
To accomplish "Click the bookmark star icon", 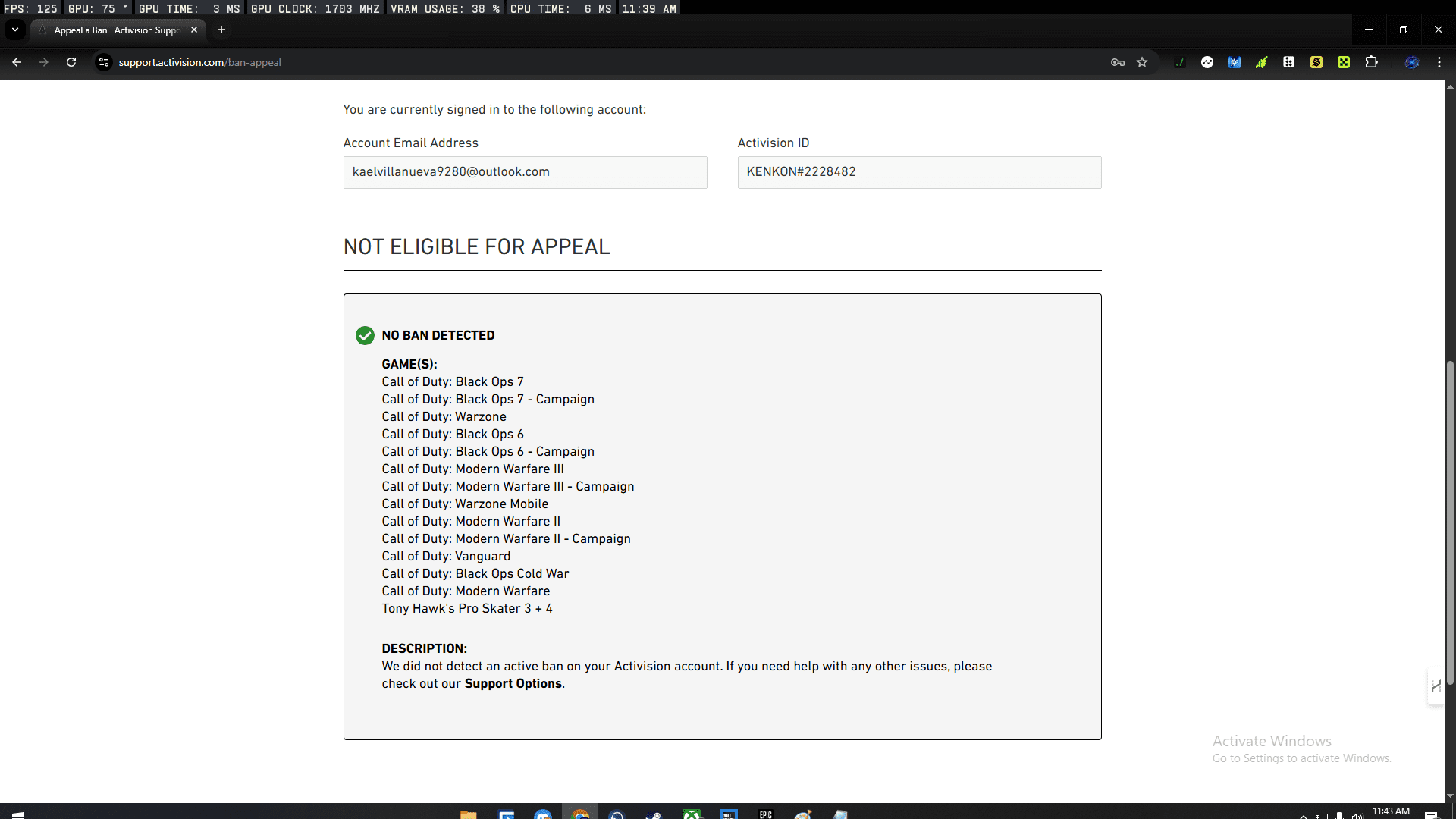I will [x=1142, y=62].
